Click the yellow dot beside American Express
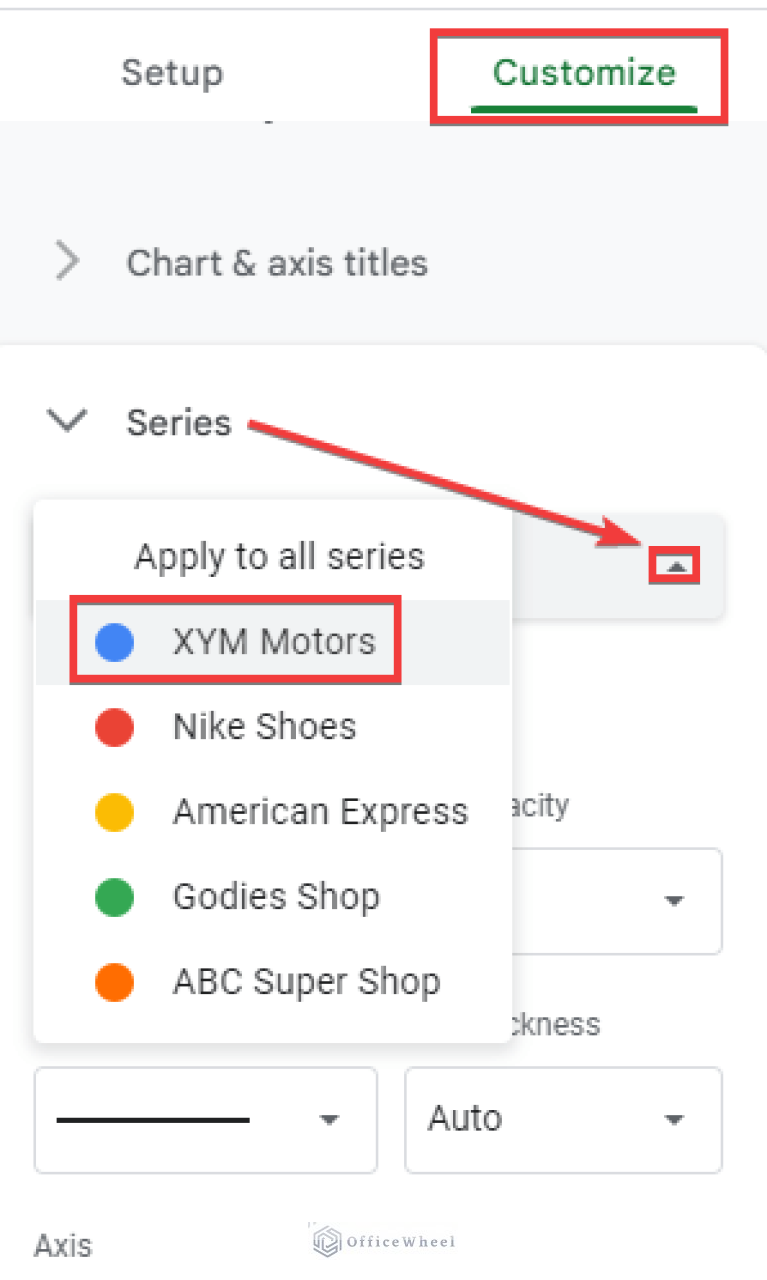This screenshot has height=1280, width=767. pyautogui.click(x=112, y=812)
